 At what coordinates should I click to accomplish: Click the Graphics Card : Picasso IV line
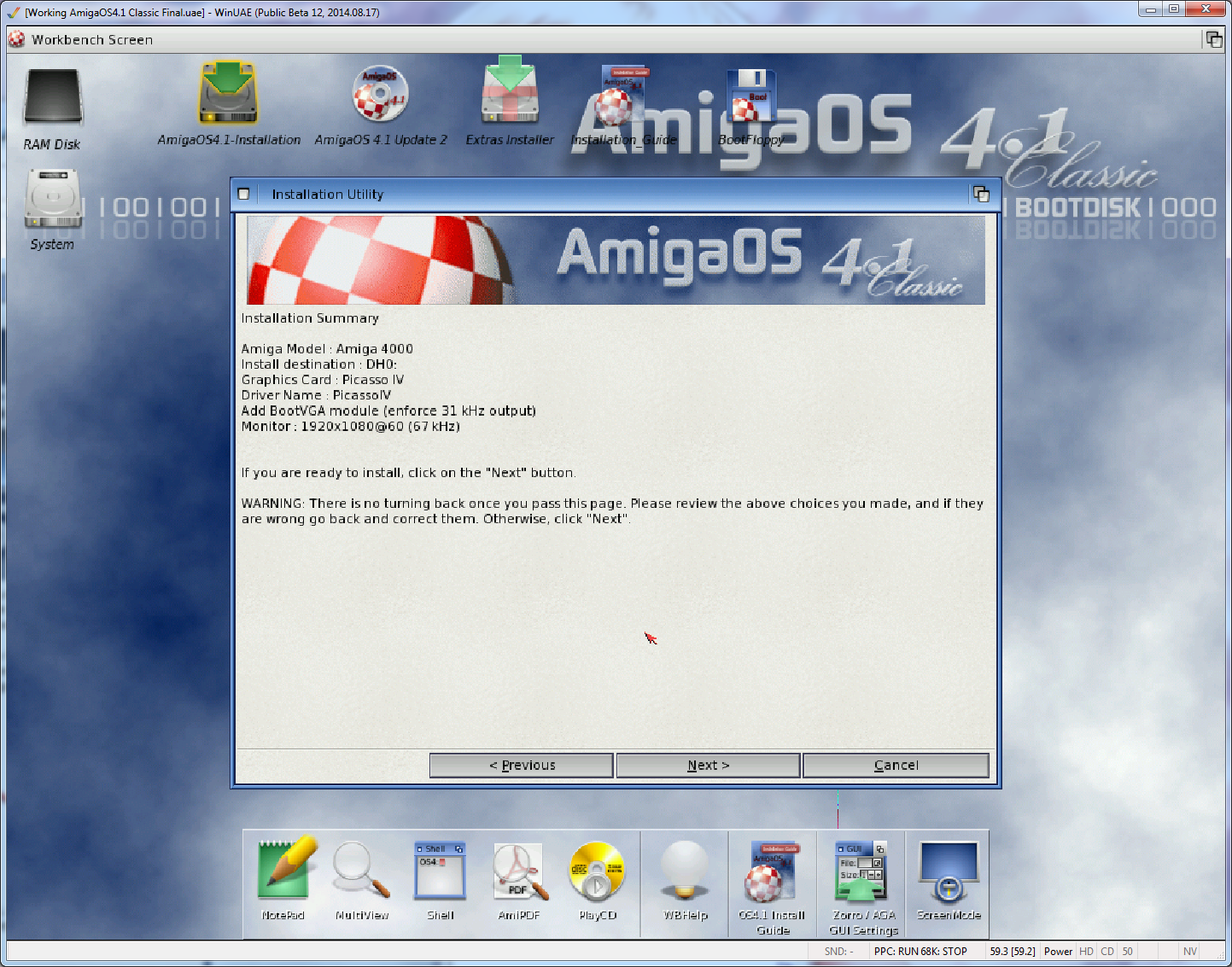point(323,379)
